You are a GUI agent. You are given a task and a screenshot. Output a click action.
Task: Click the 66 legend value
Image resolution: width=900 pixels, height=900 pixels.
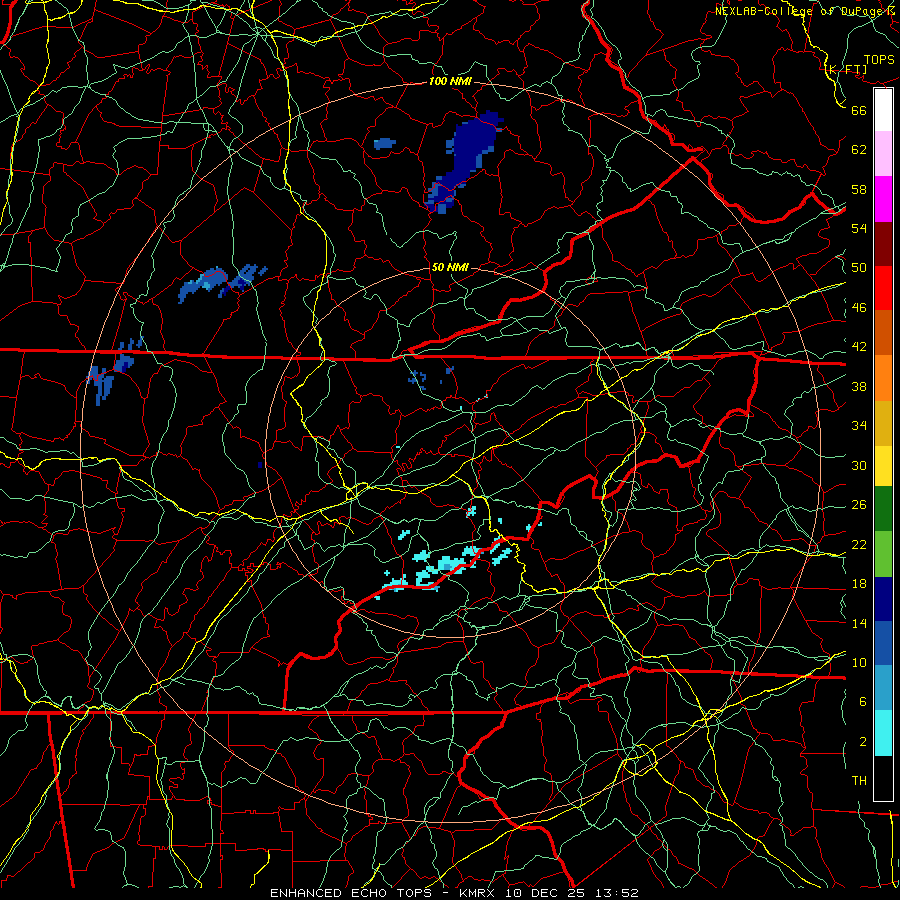(859, 110)
